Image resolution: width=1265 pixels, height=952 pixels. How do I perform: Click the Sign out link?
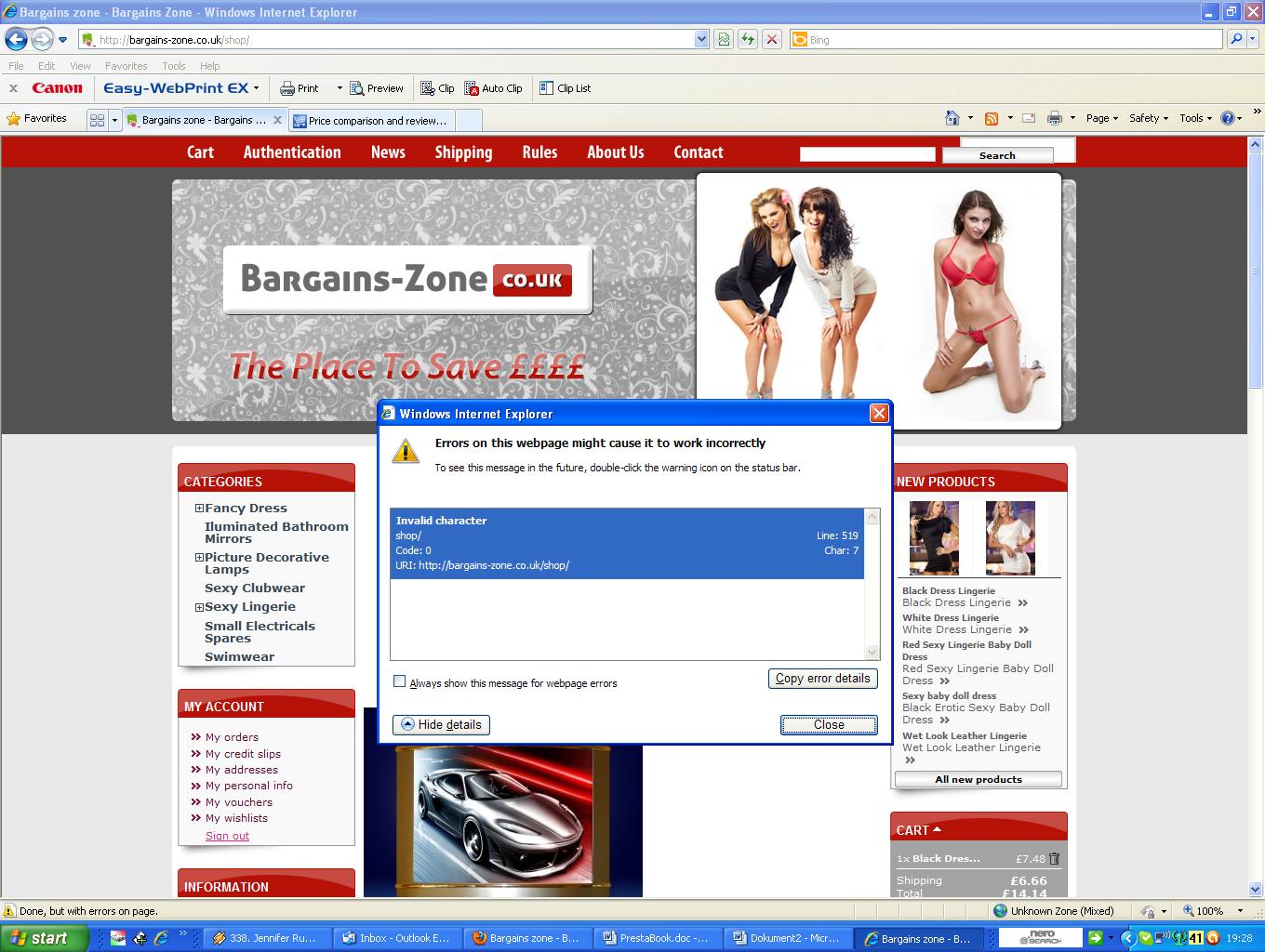tap(227, 836)
